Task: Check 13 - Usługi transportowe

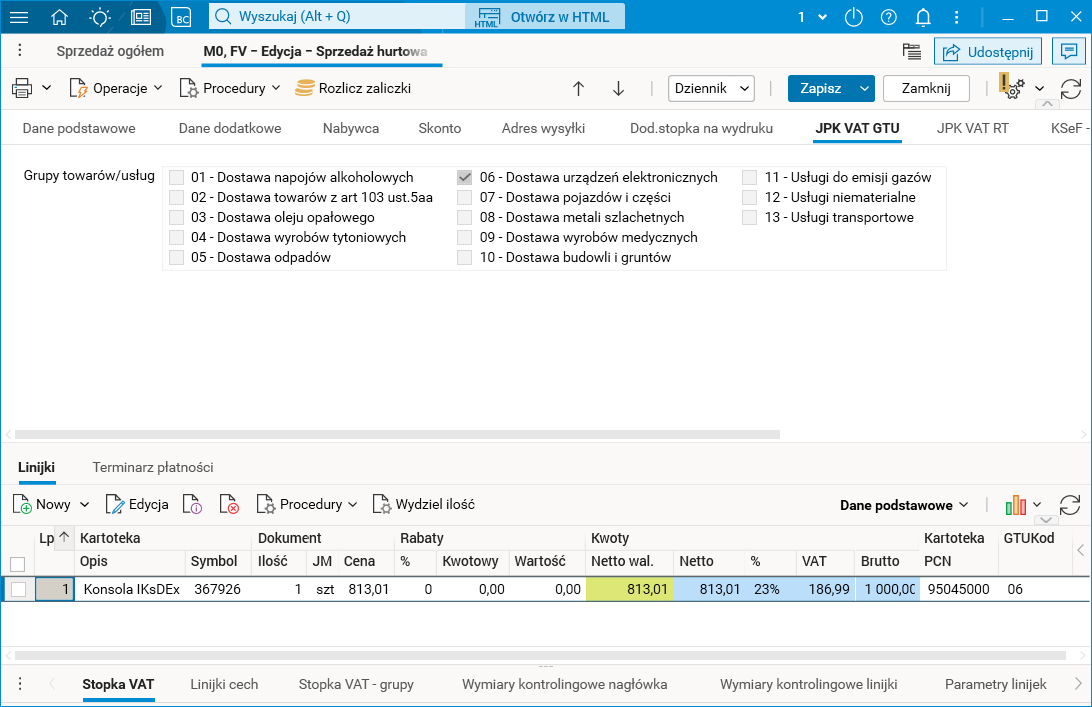Action: [x=749, y=217]
